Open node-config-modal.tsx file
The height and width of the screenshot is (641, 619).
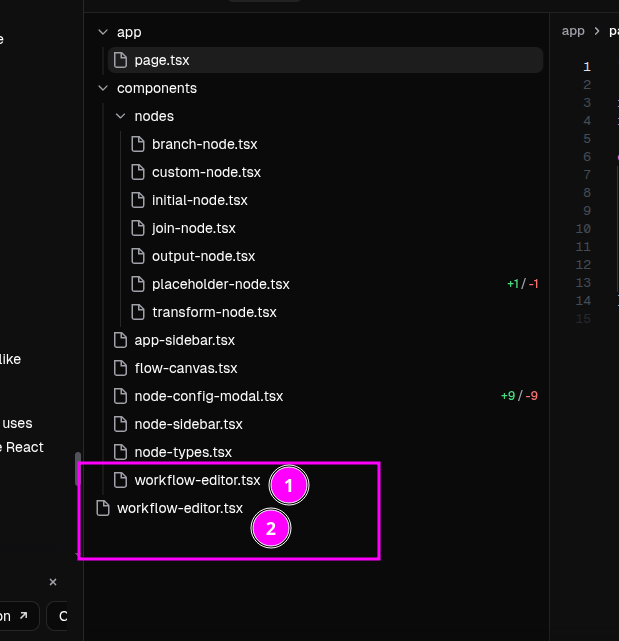click(209, 397)
